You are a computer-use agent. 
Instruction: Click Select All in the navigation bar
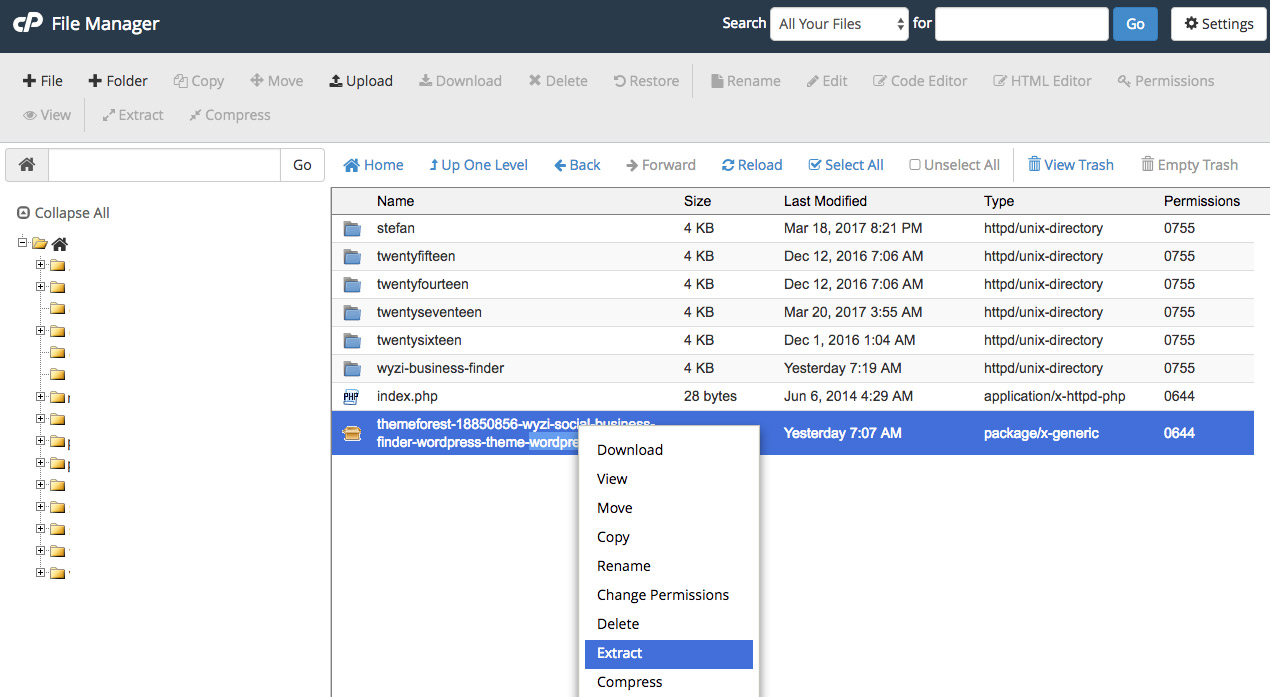tap(846, 165)
